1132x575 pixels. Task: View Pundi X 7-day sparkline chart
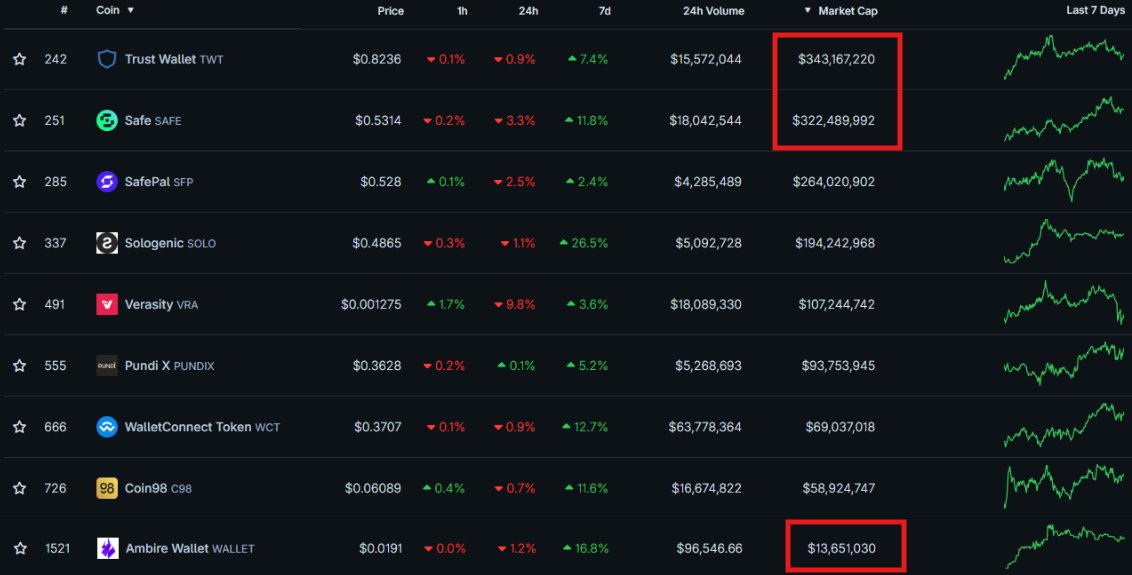(1063, 363)
